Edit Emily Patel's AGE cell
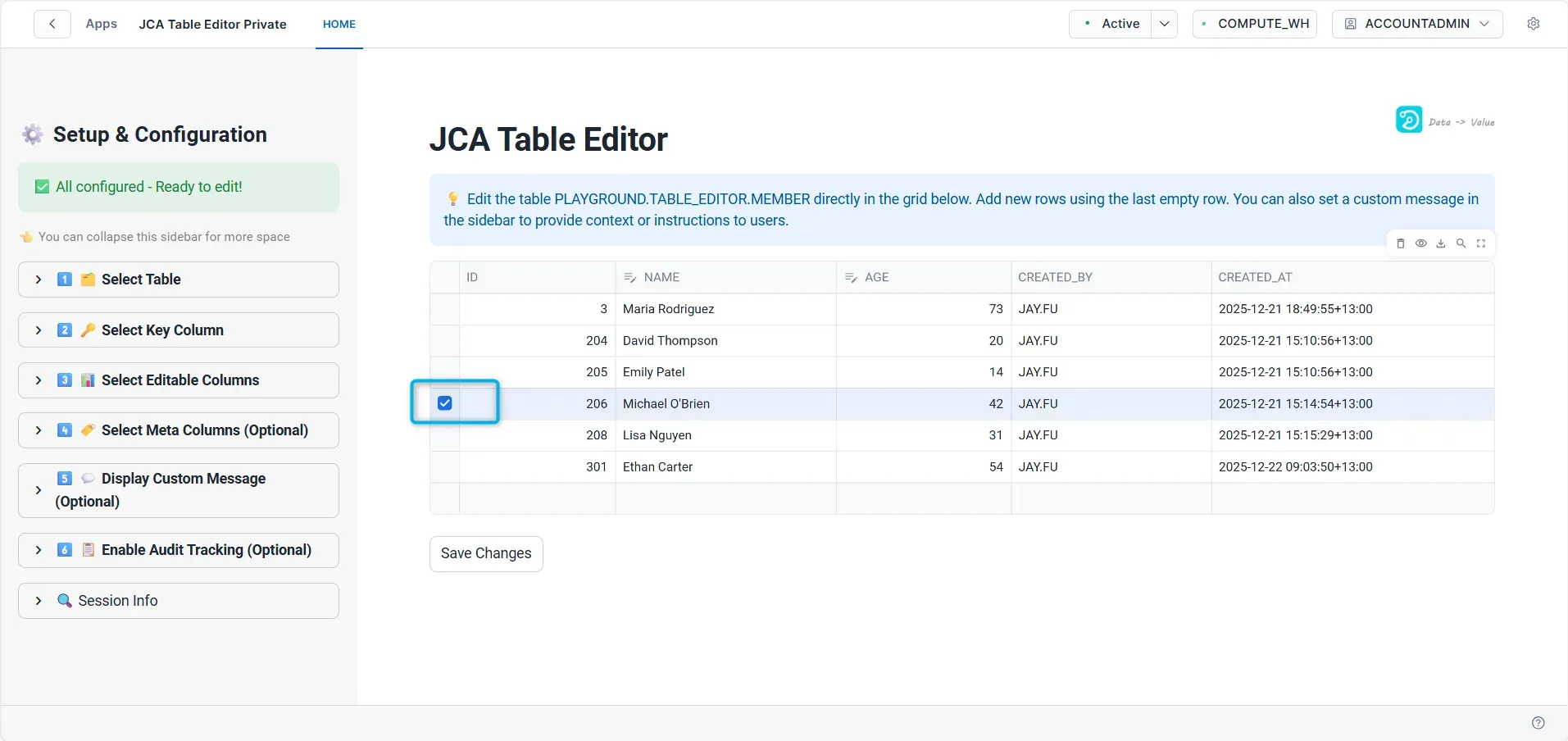1568x741 pixels. [x=922, y=371]
